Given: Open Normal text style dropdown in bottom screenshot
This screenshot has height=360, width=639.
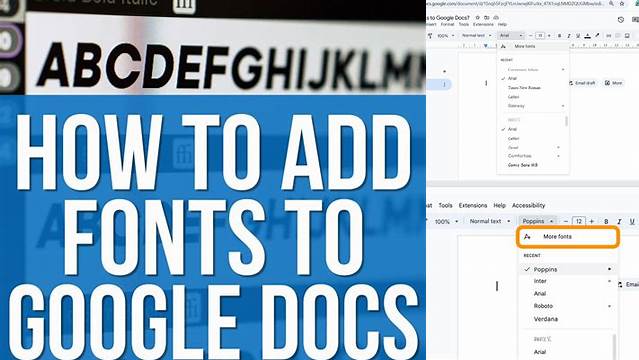Looking at the screenshot, I should 490,221.
